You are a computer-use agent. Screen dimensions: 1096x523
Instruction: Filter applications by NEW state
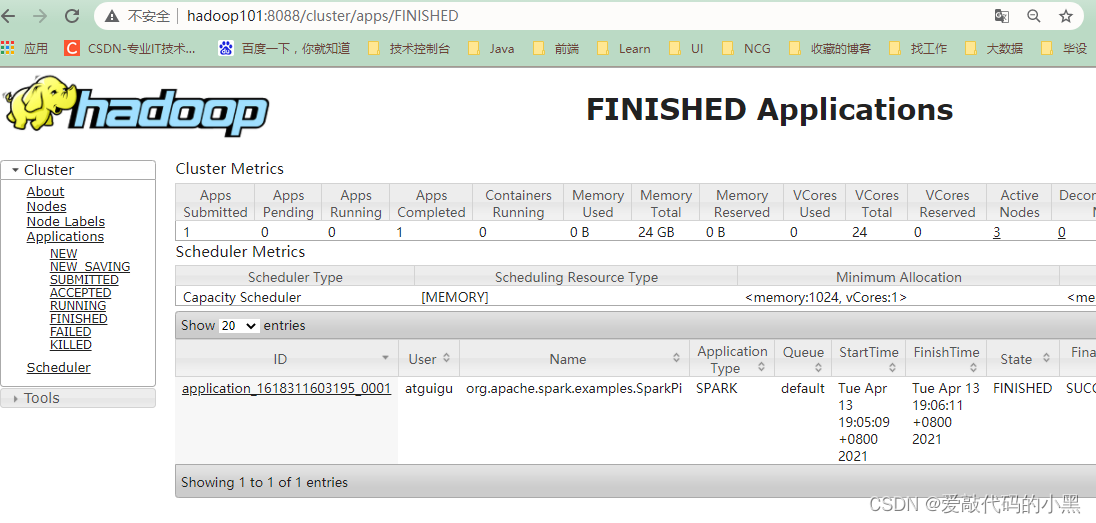pyautogui.click(x=64, y=254)
